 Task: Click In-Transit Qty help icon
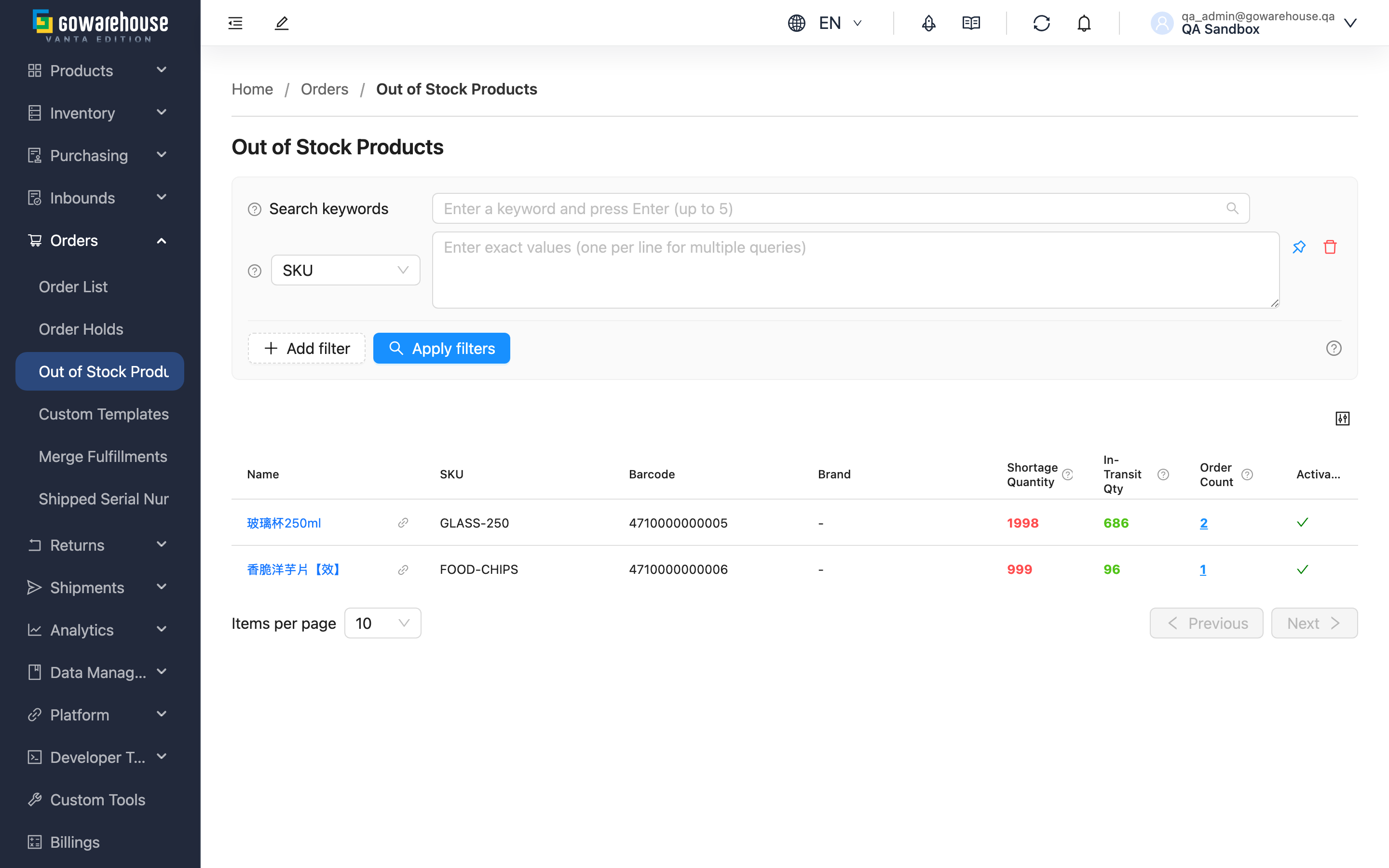[x=1163, y=474]
